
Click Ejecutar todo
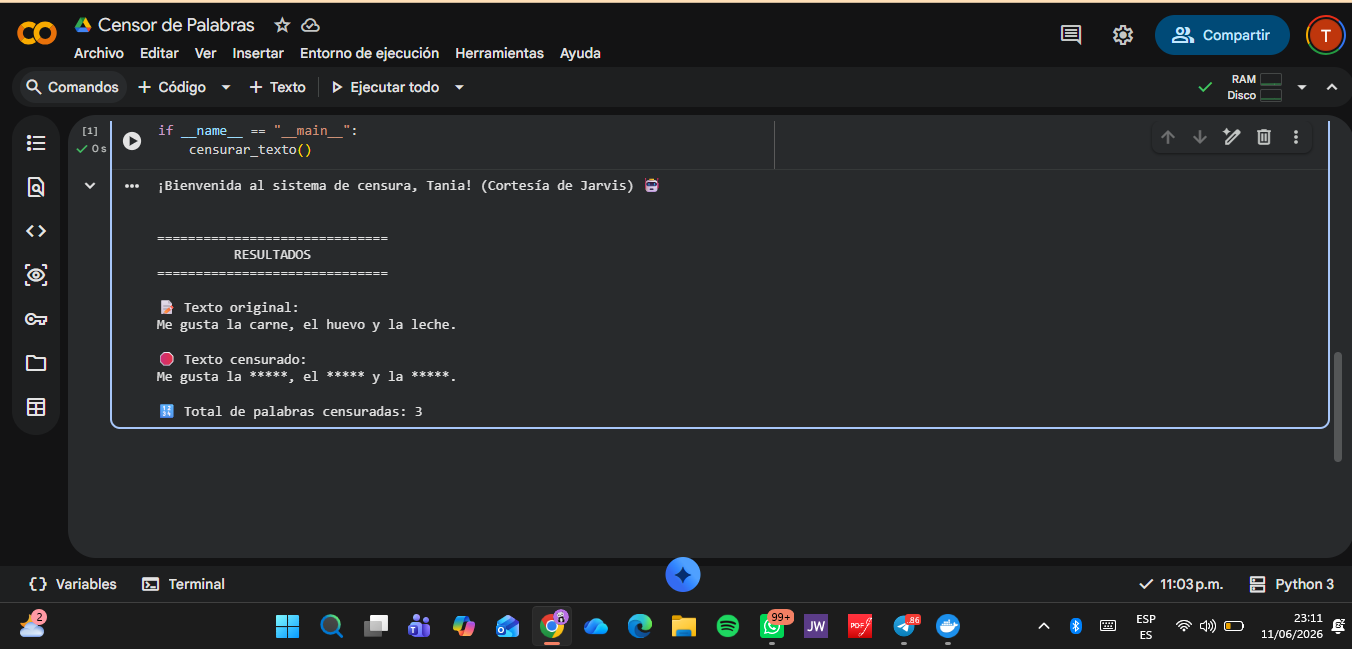[385, 87]
